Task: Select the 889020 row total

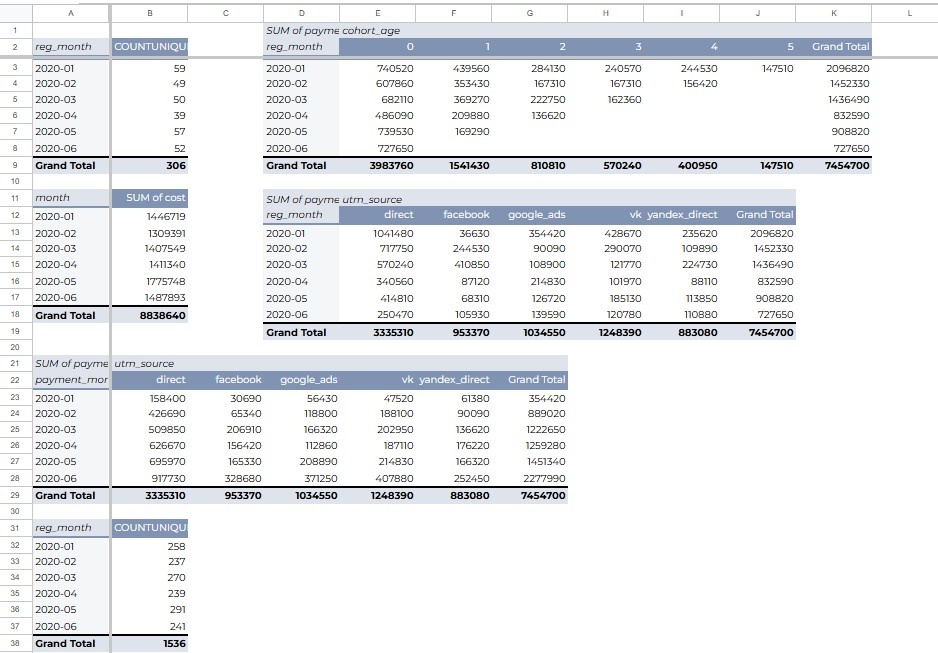Action: click(x=529, y=413)
